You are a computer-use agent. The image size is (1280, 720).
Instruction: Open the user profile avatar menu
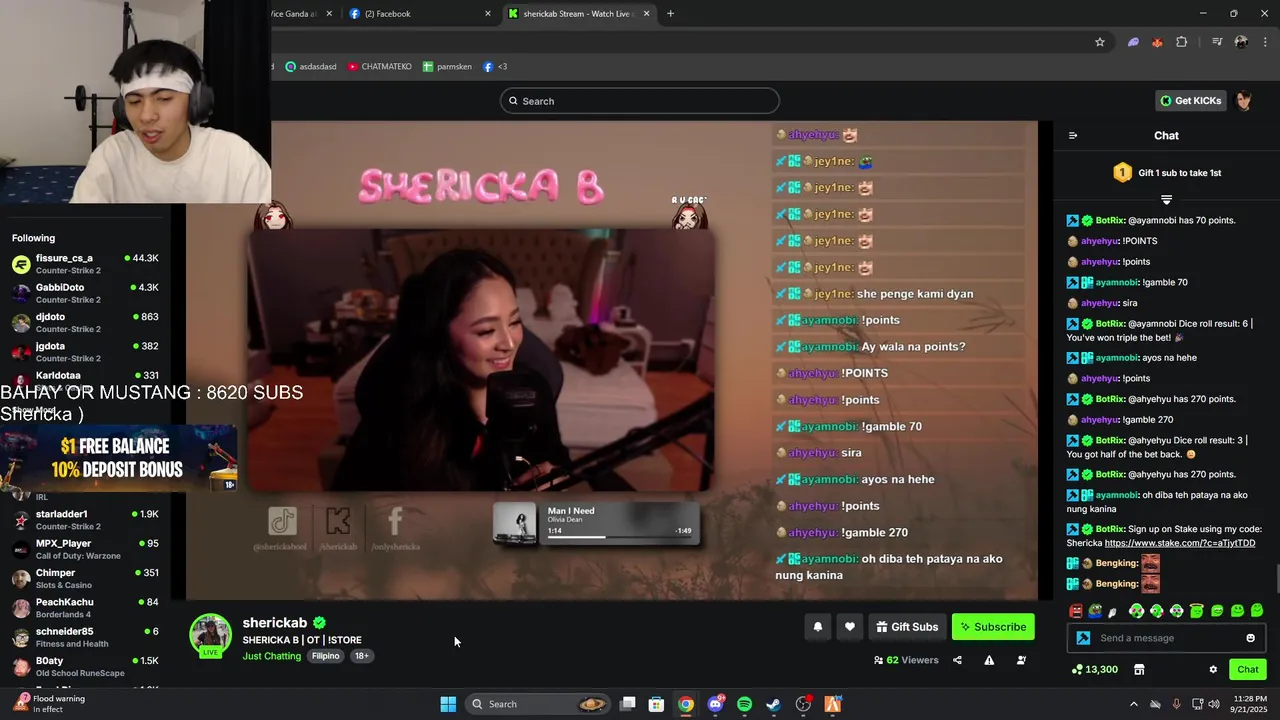1244,100
